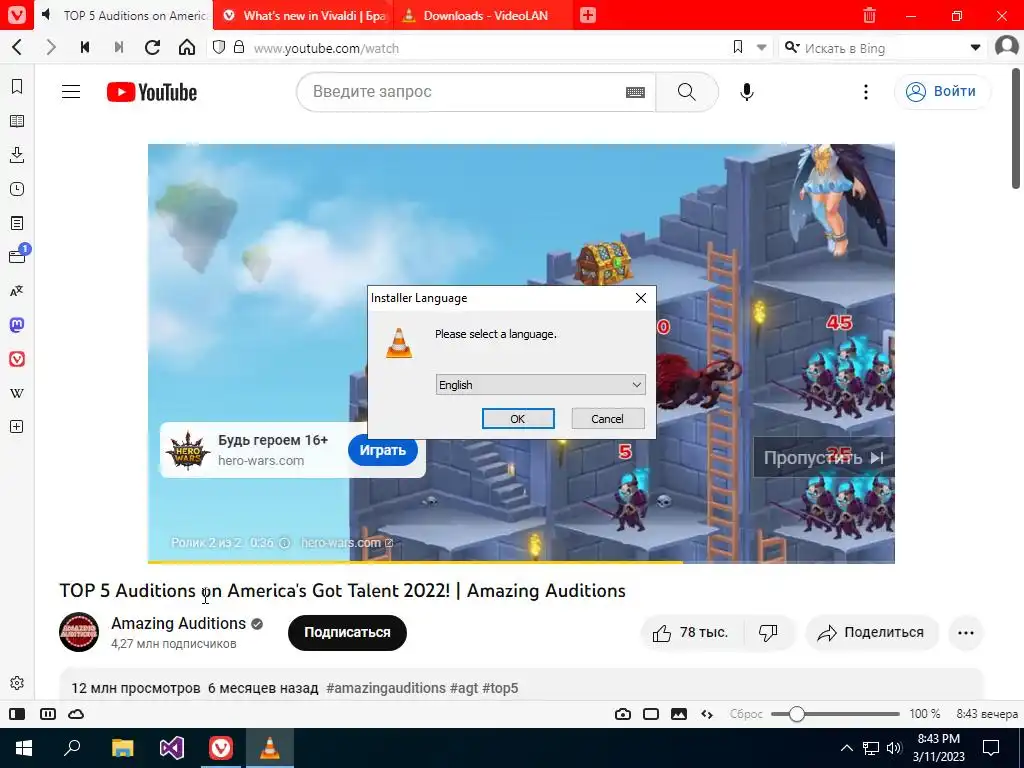The width and height of the screenshot is (1024, 768).
Task: Open the installer language English combo box
Action: click(540, 385)
